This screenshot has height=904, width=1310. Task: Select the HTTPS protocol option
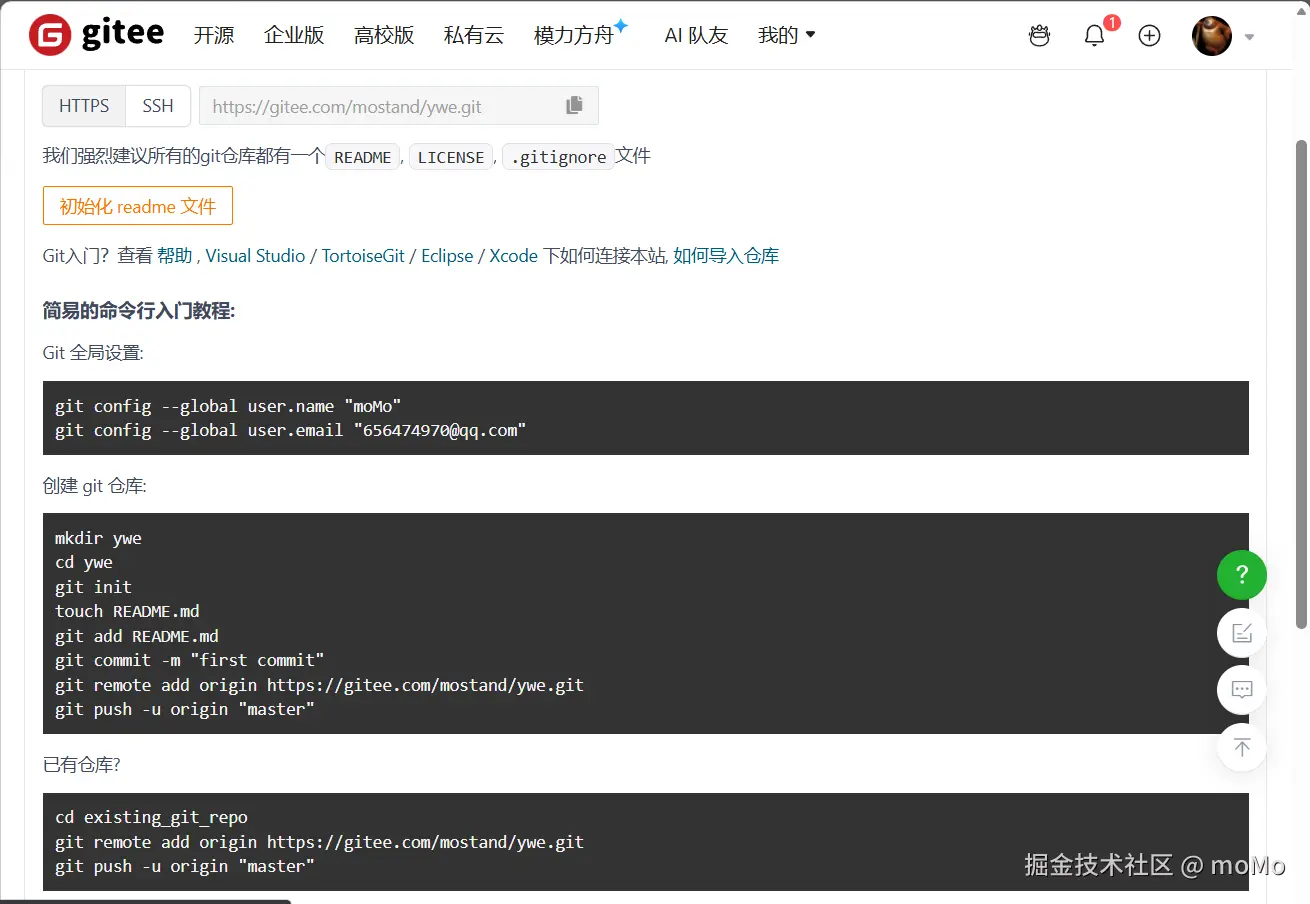coord(84,106)
